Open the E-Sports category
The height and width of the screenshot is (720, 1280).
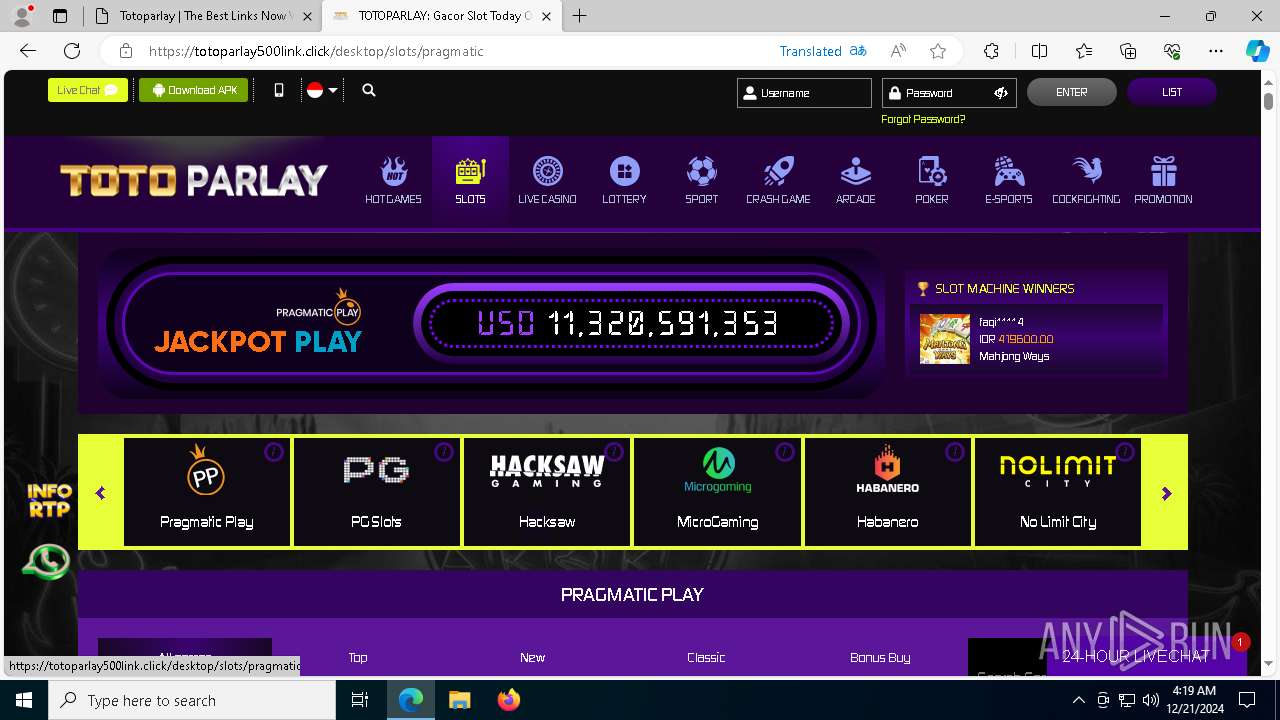[1008, 181]
